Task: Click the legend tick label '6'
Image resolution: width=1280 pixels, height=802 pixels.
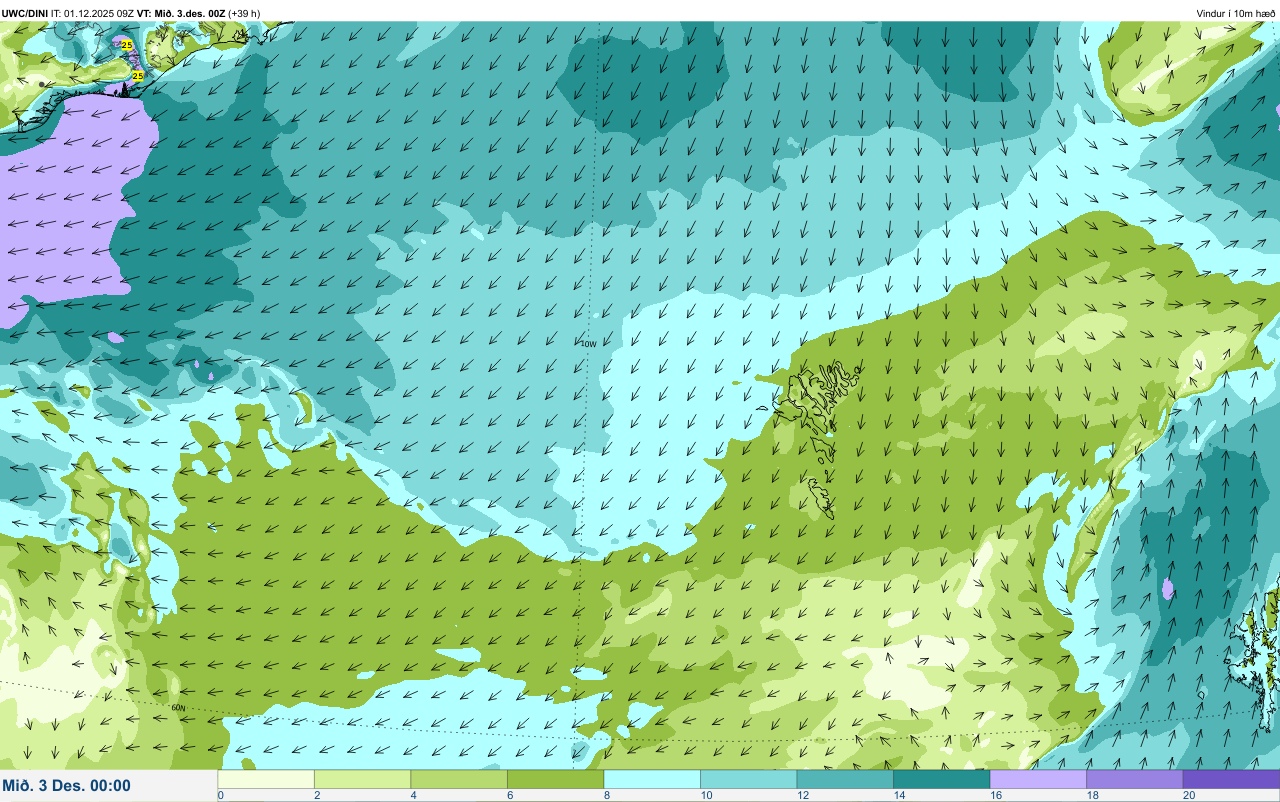Action: [508, 795]
